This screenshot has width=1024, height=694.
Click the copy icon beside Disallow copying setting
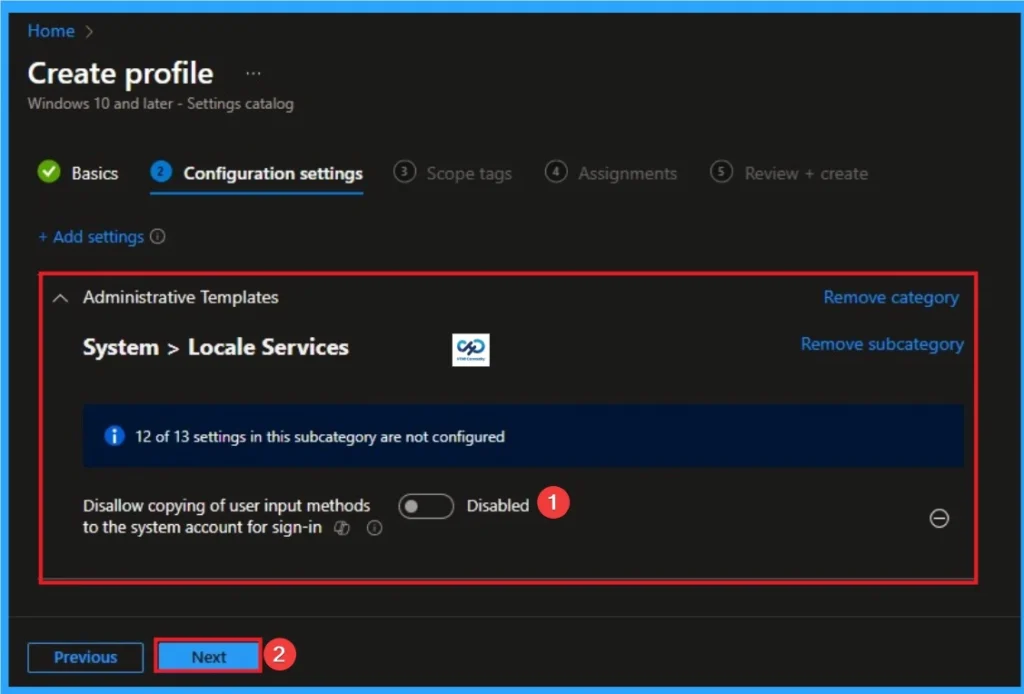(341, 527)
